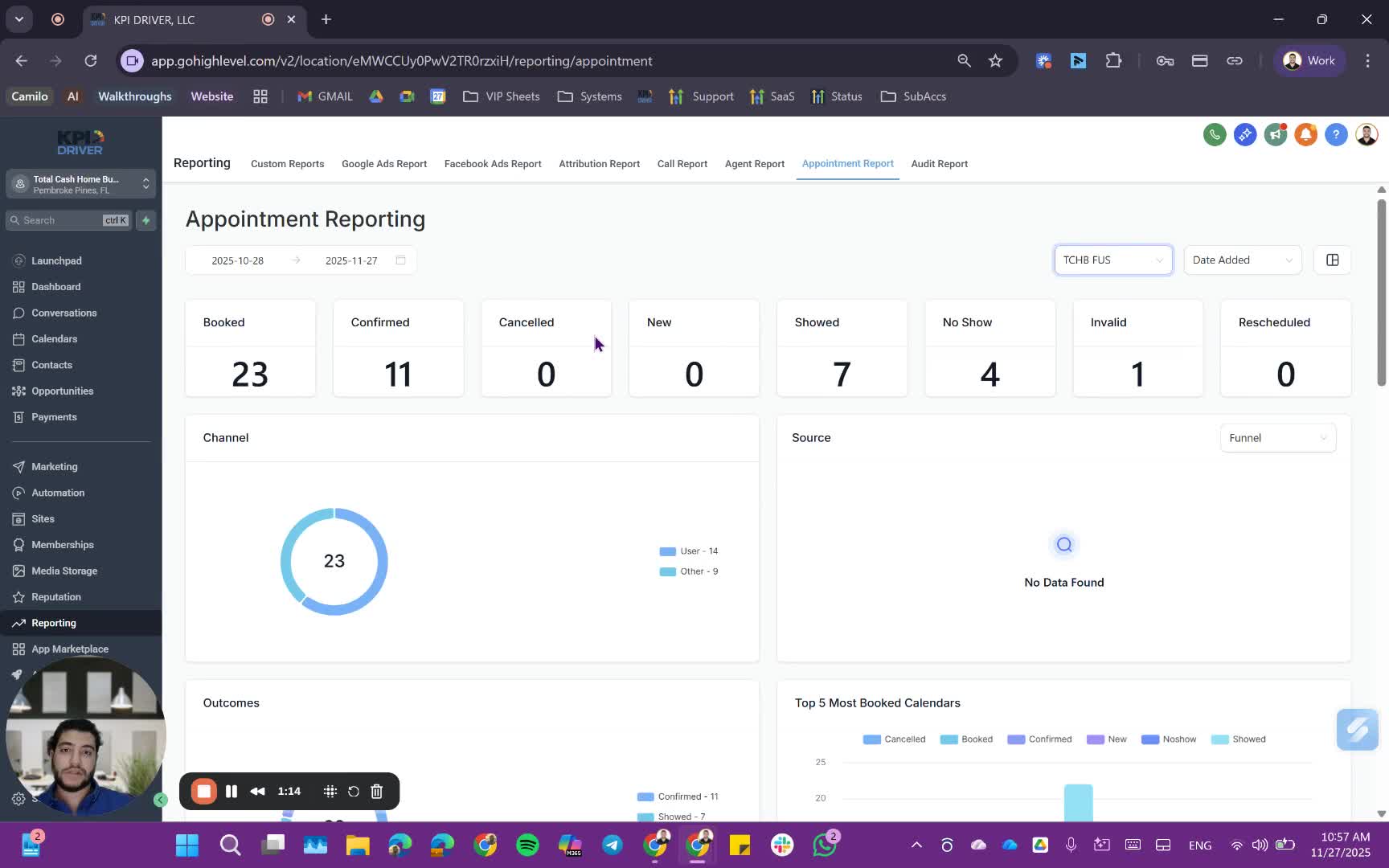
Task: Open Spotify from the taskbar
Action: [x=527, y=845]
